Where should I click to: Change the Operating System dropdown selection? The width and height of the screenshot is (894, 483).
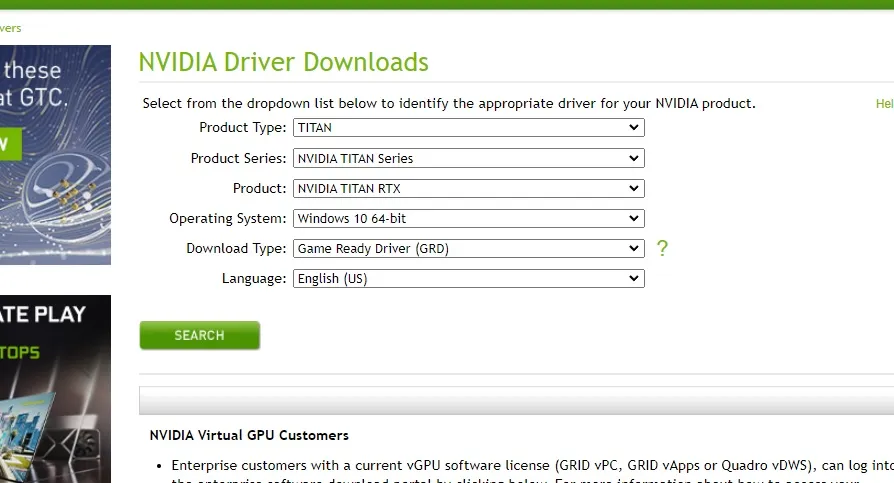(469, 218)
